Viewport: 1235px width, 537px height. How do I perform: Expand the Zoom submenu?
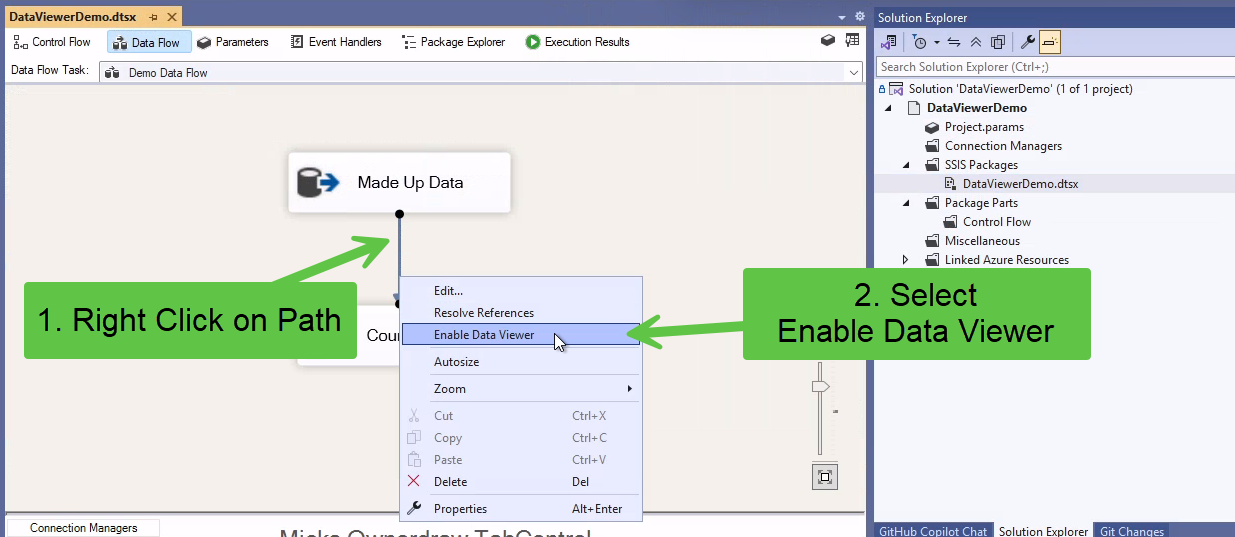(x=521, y=388)
